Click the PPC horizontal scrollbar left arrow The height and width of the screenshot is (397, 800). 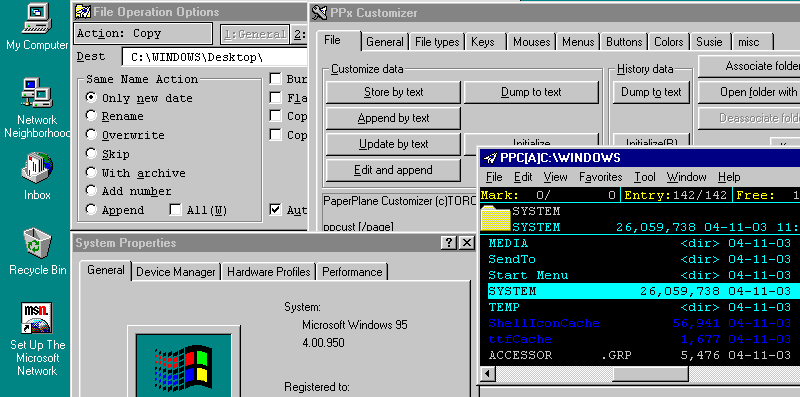[x=488, y=374]
